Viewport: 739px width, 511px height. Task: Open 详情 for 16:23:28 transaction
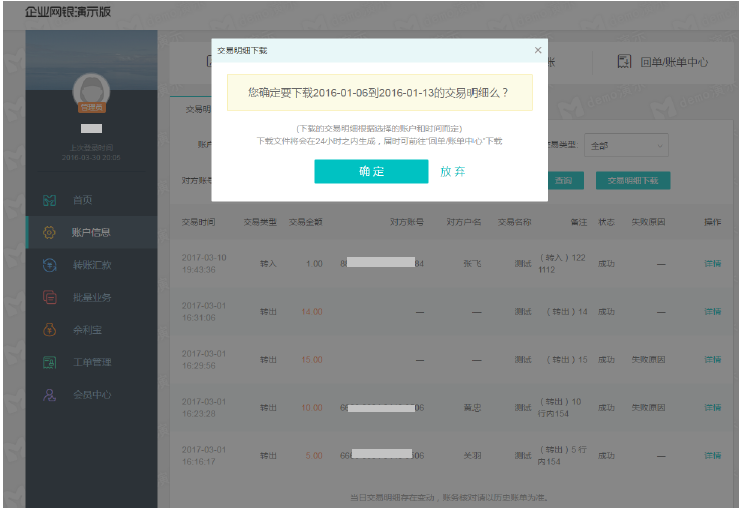(x=712, y=408)
